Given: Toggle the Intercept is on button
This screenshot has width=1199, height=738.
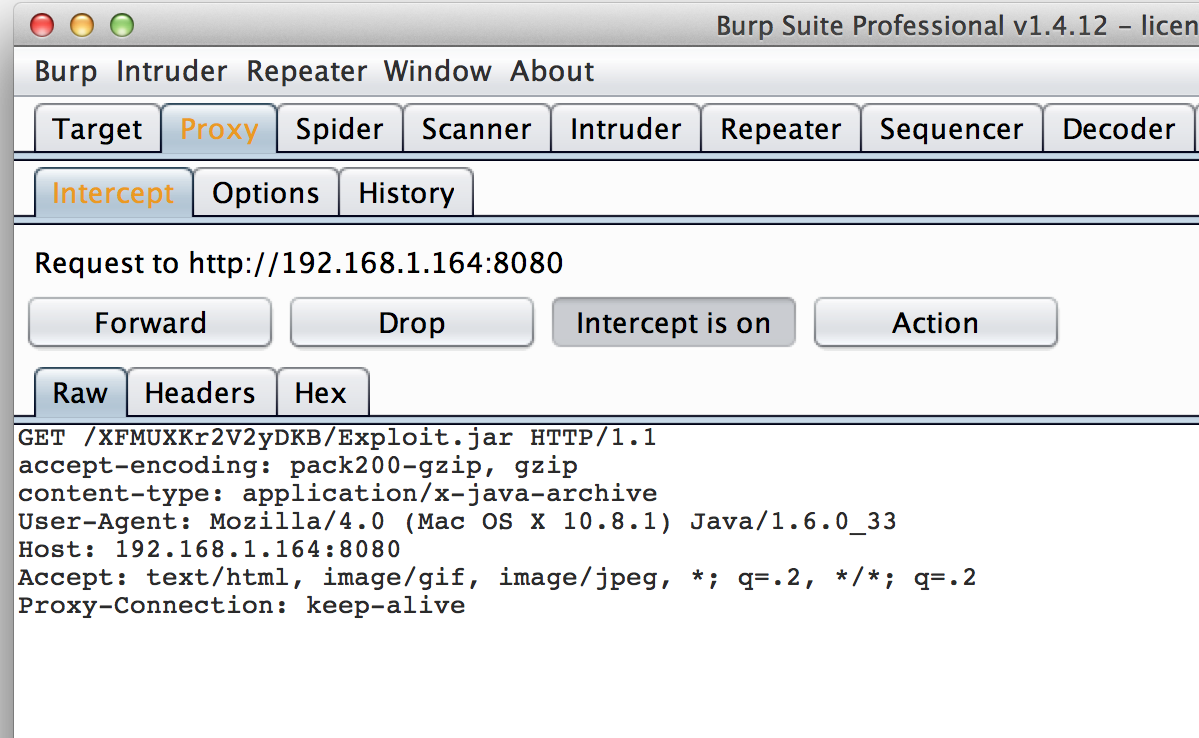Looking at the screenshot, I should [x=673, y=324].
